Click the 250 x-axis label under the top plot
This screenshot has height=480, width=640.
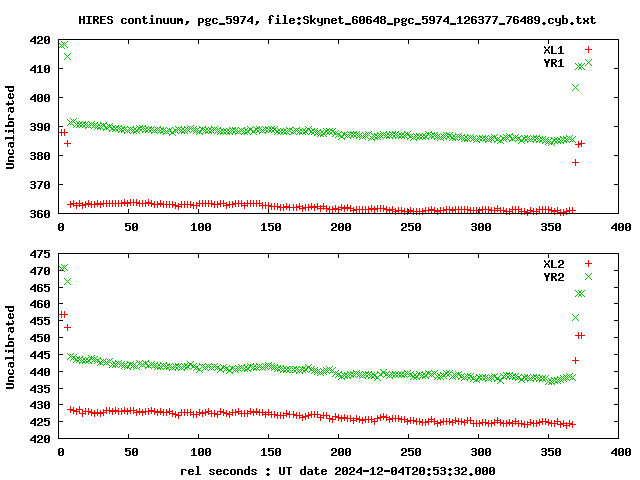click(x=411, y=227)
